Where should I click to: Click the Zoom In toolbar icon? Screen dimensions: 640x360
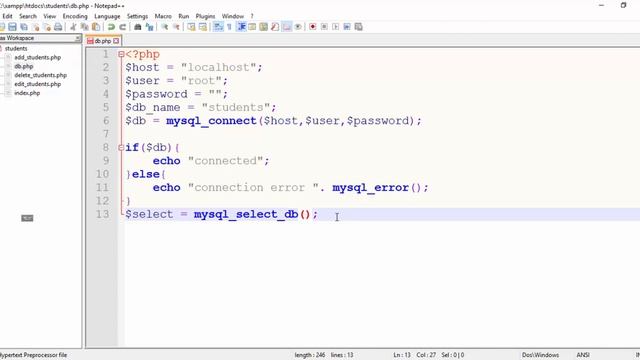click(x=164, y=27)
